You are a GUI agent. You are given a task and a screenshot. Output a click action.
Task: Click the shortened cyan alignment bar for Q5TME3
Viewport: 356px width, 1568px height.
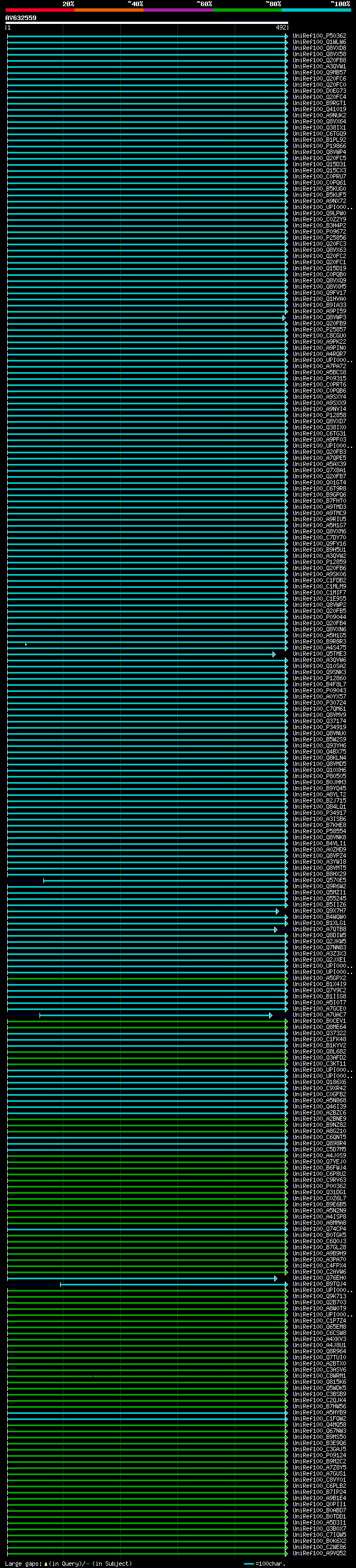click(141, 654)
